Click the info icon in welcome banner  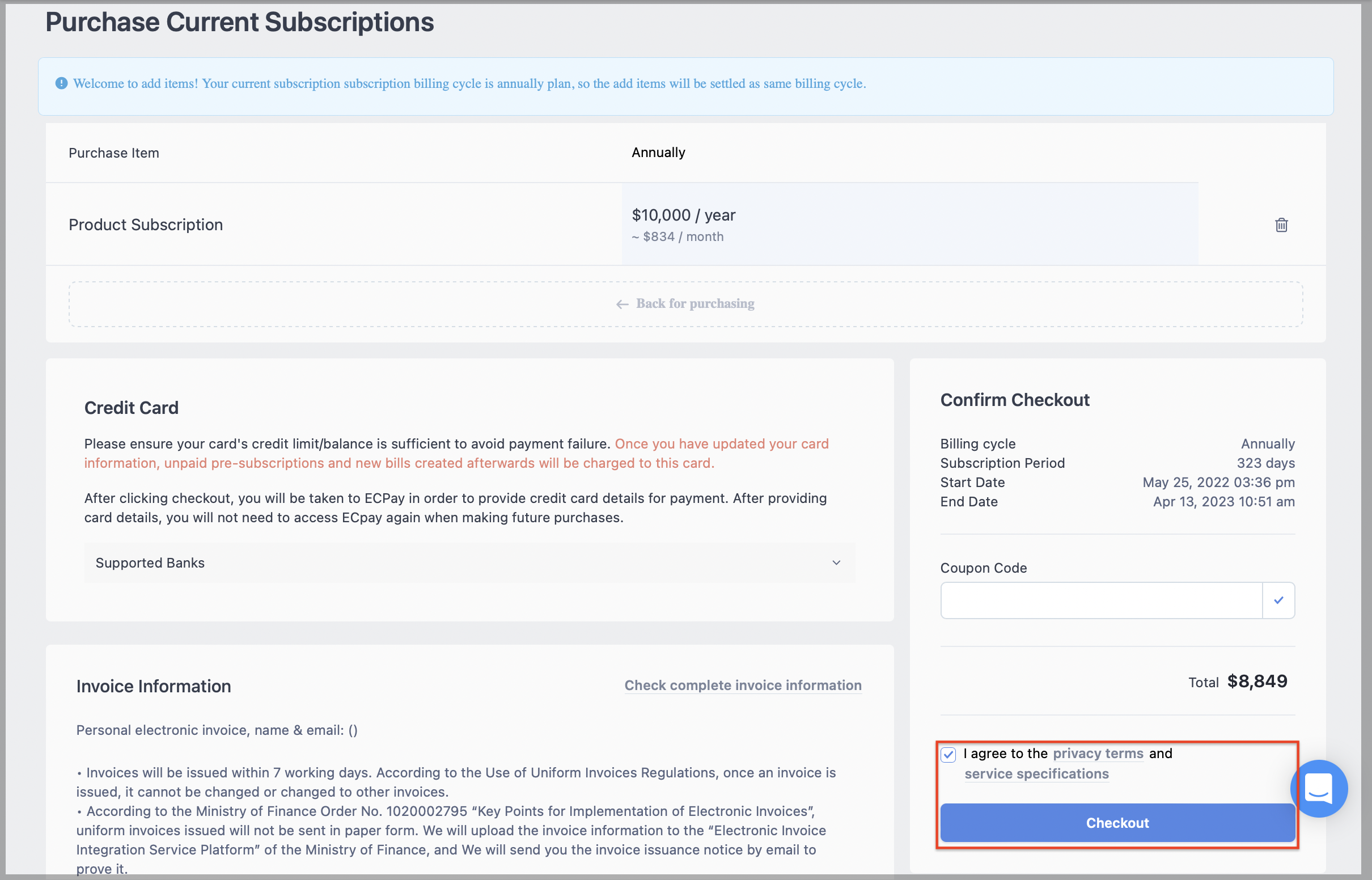(x=62, y=83)
